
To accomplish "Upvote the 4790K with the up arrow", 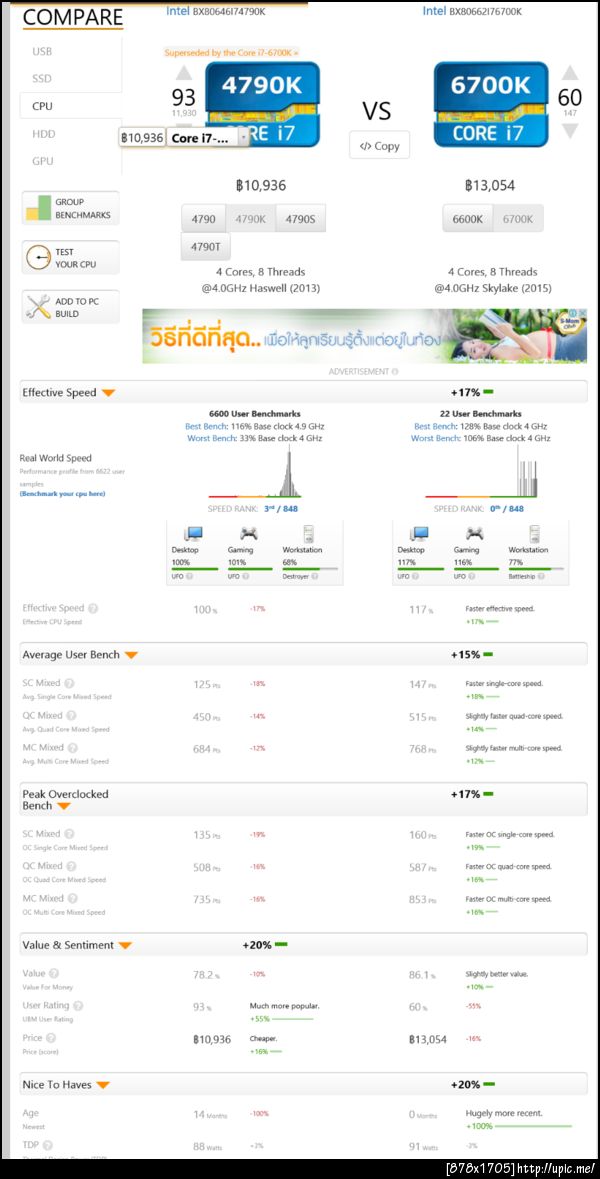I will [x=184, y=73].
